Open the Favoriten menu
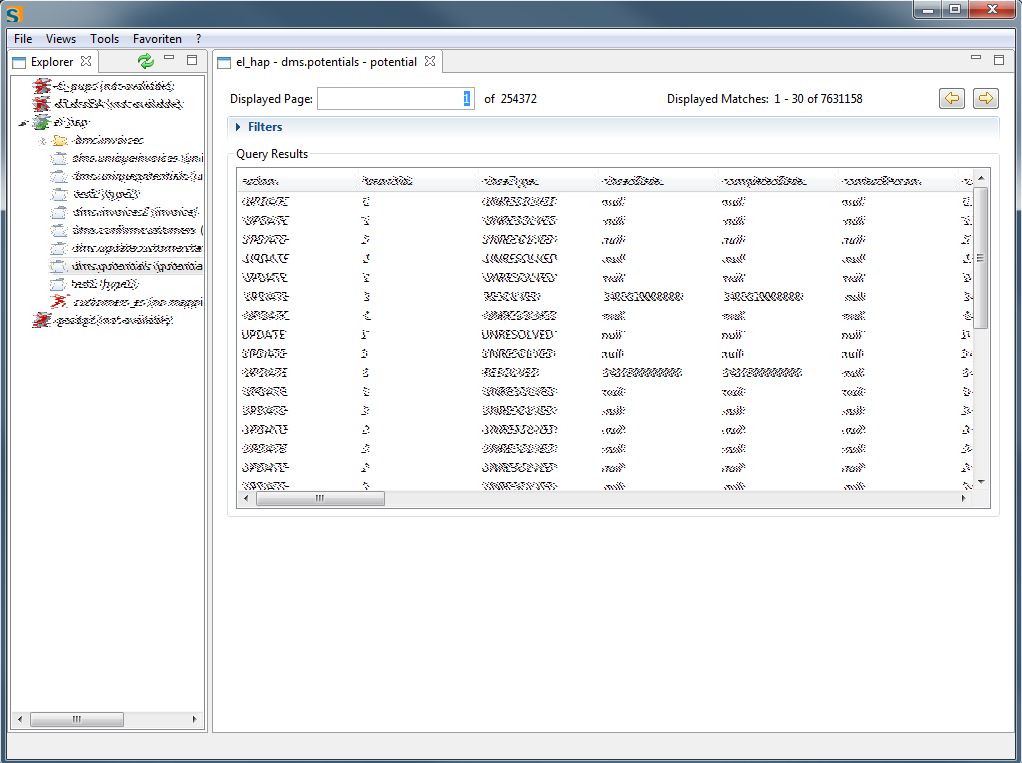Image resolution: width=1022 pixels, height=763 pixels. coord(157,38)
